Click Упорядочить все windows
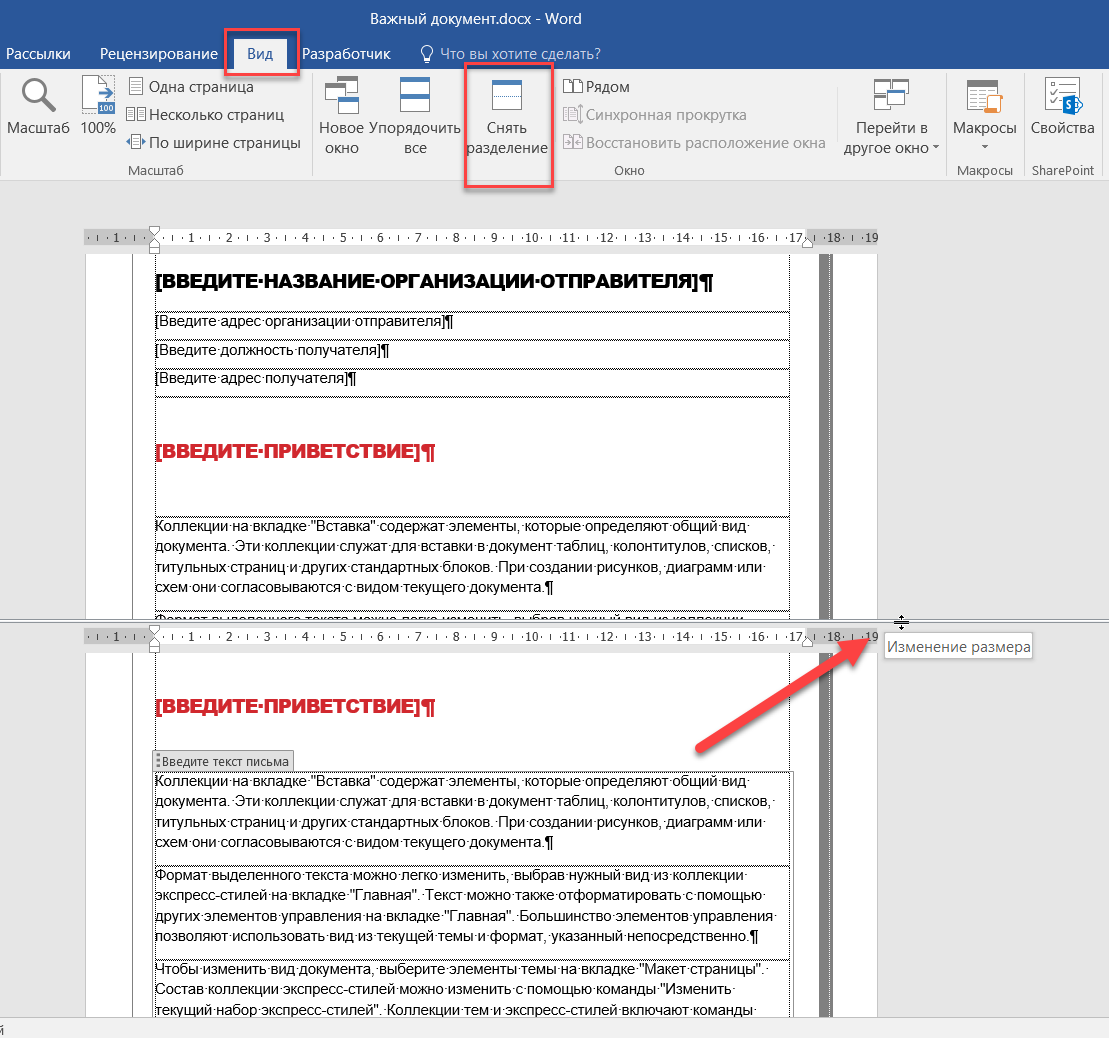This screenshot has width=1109, height=1038. pos(415,117)
